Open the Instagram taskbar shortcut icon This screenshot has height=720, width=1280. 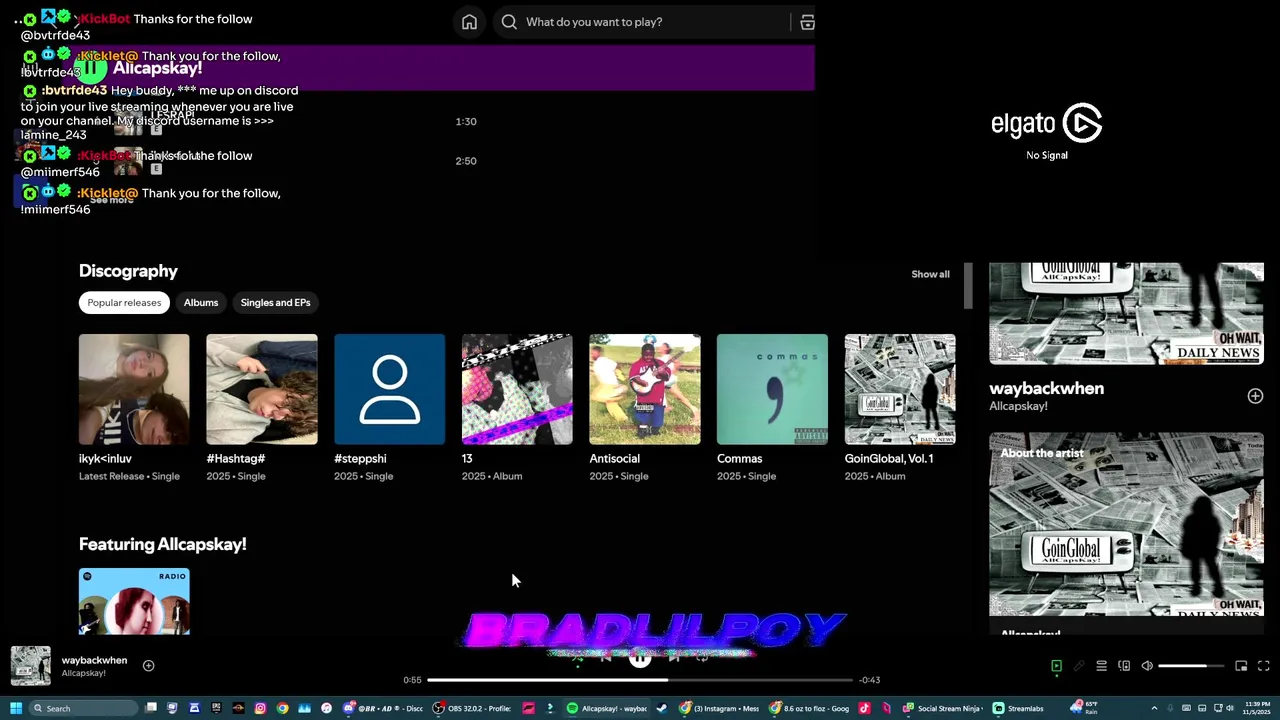[x=260, y=708]
